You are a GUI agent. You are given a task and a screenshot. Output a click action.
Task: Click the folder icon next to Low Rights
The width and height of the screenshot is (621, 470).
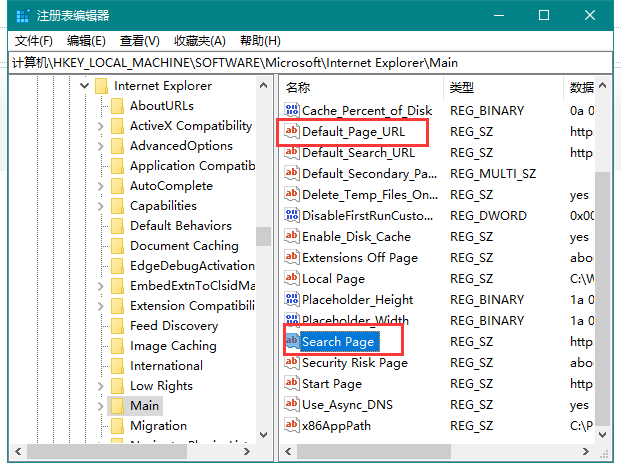click(x=117, y=386)
